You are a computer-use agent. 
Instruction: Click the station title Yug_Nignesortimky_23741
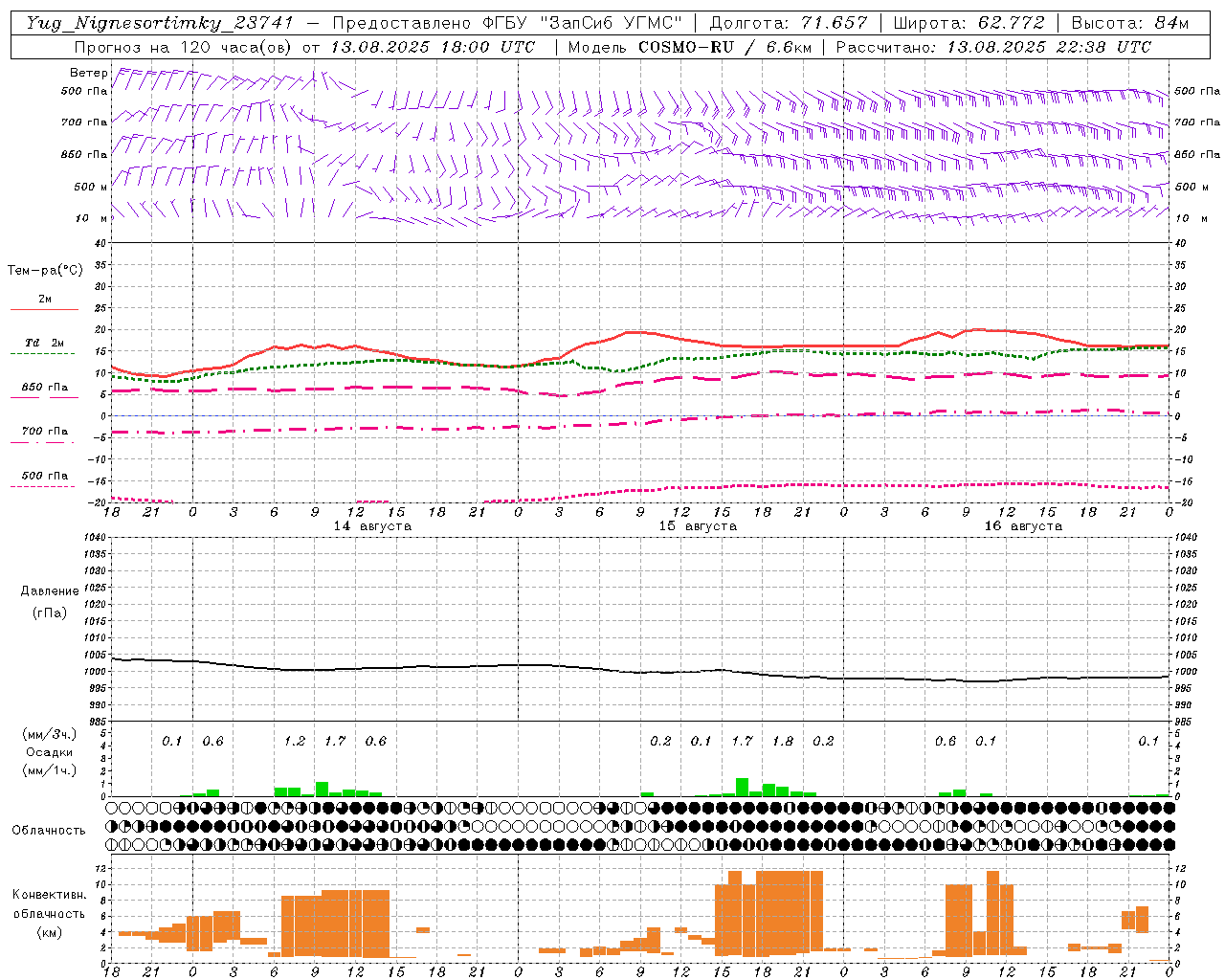click(x=159, y=23)
